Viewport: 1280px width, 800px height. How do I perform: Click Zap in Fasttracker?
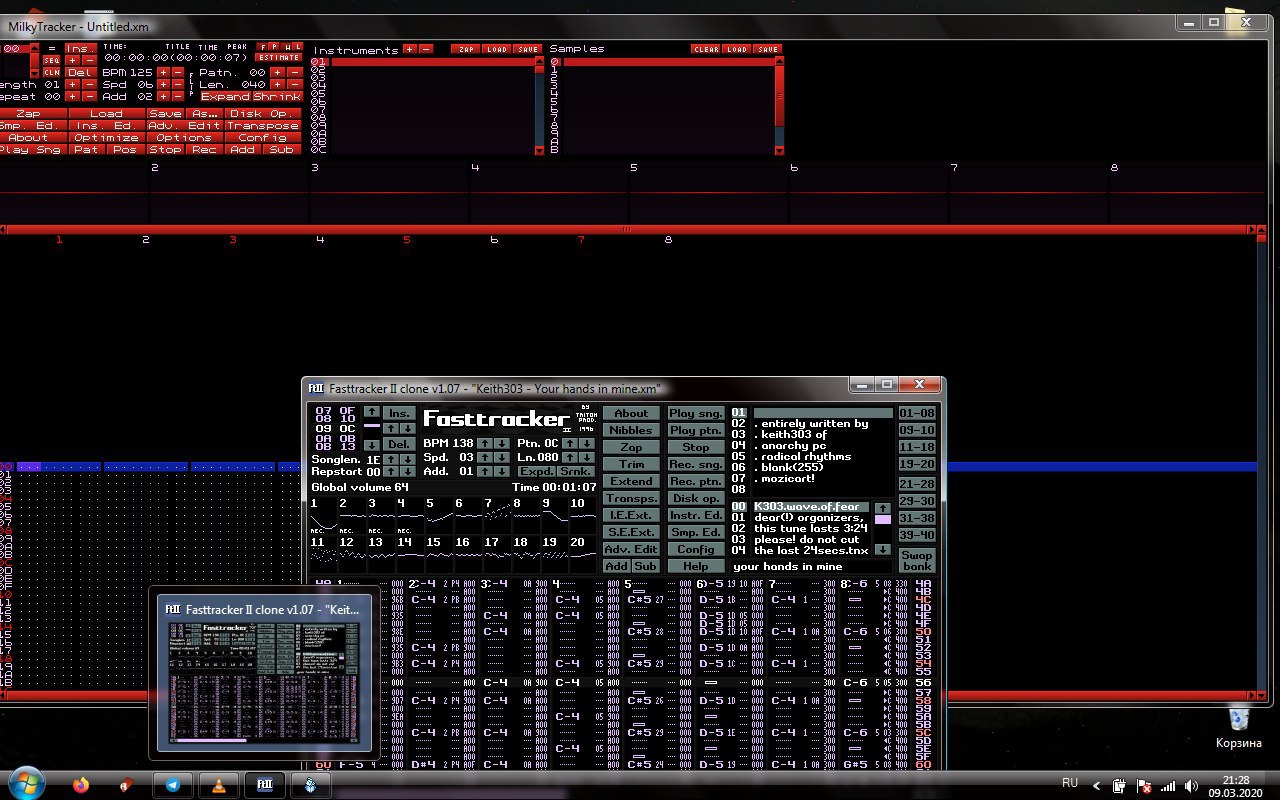pos(631,447)
